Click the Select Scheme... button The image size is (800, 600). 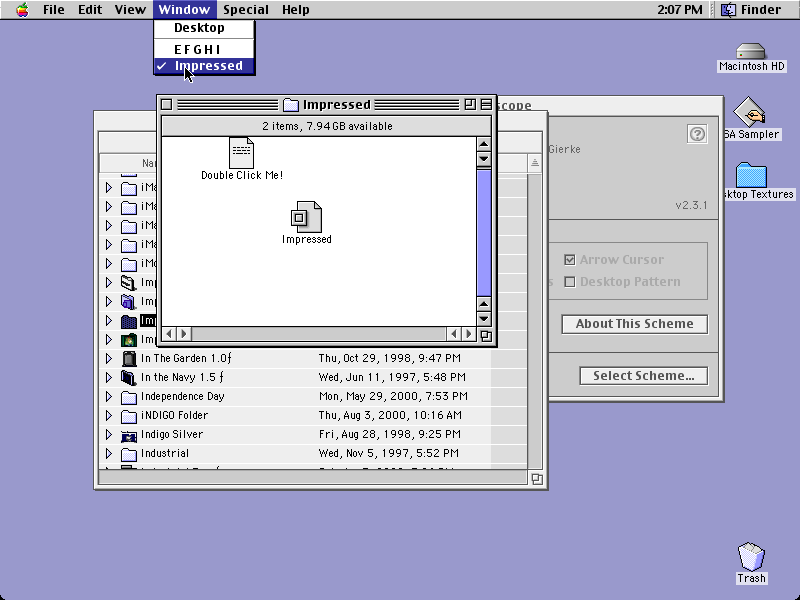coord(644,376)
